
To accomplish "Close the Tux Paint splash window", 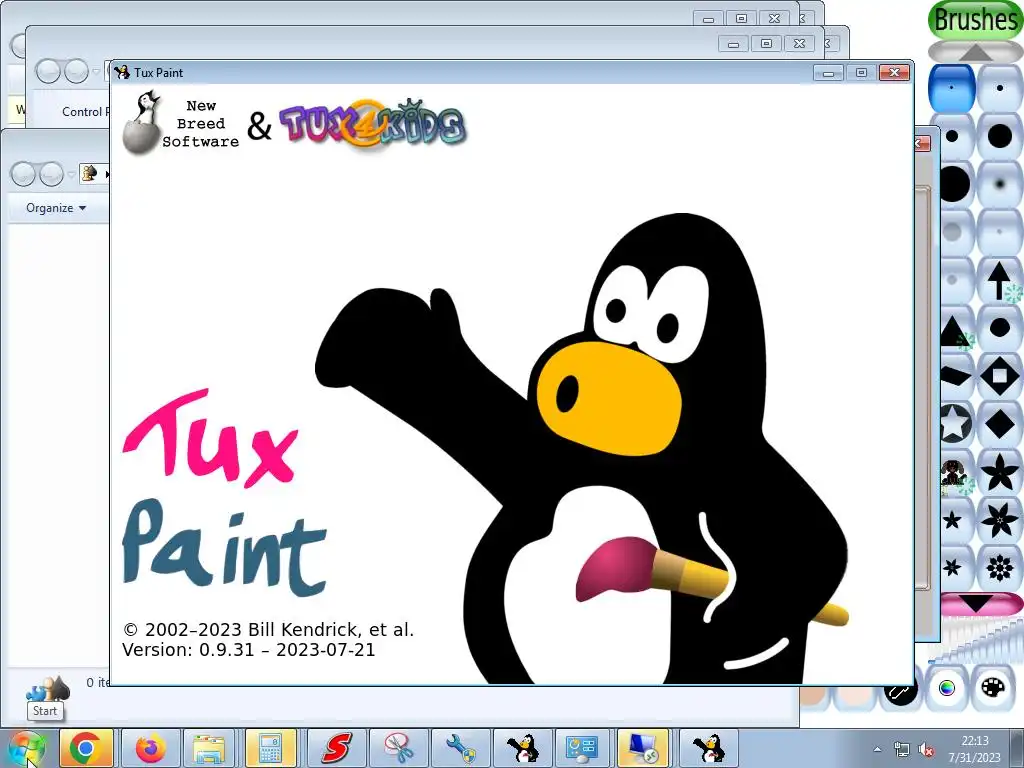I will [x=894, y=72].
